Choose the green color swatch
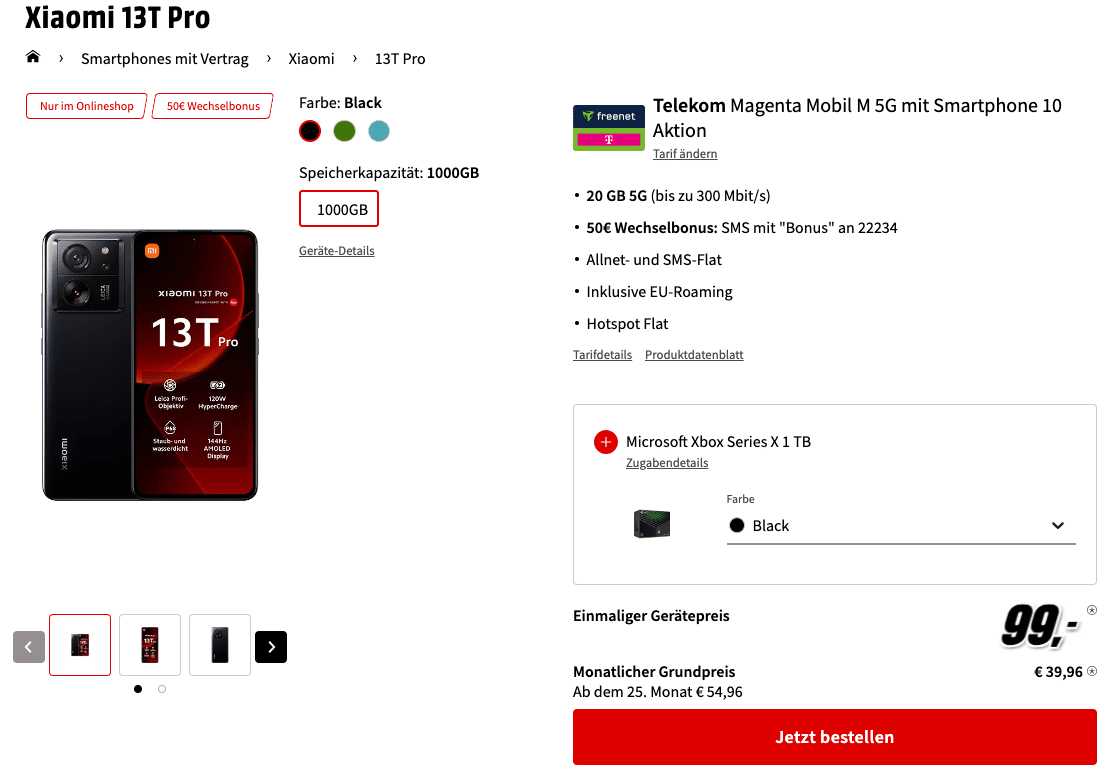Screen dimensions: 1111x774 tap(344, 131)
